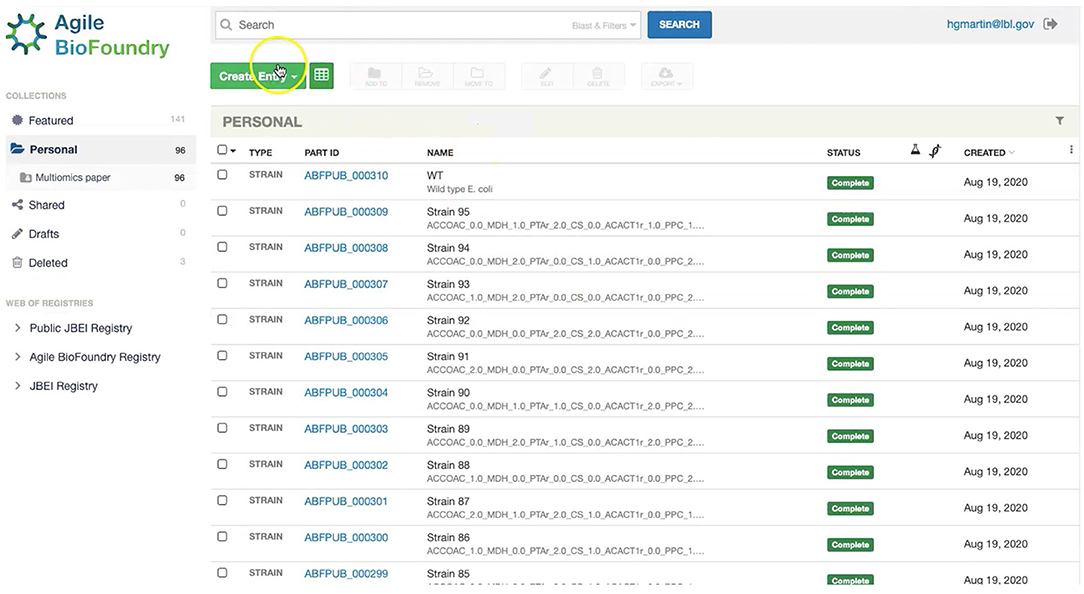Viewport: 1084px width, 594px height.
Task: Click the flask sample column icon
Action: 915,149
